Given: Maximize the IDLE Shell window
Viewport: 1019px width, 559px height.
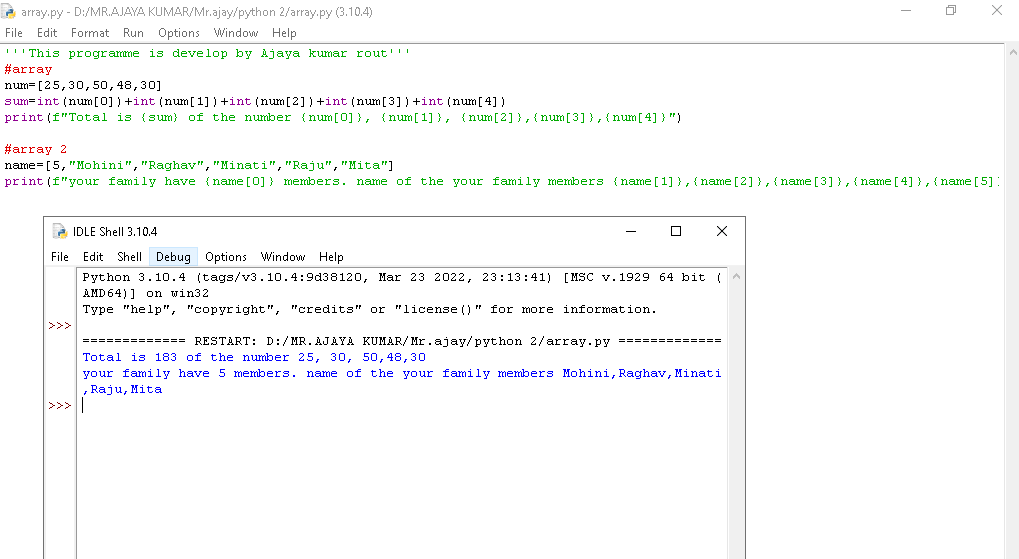Looking at the screenshot, I should coord(676,231).
